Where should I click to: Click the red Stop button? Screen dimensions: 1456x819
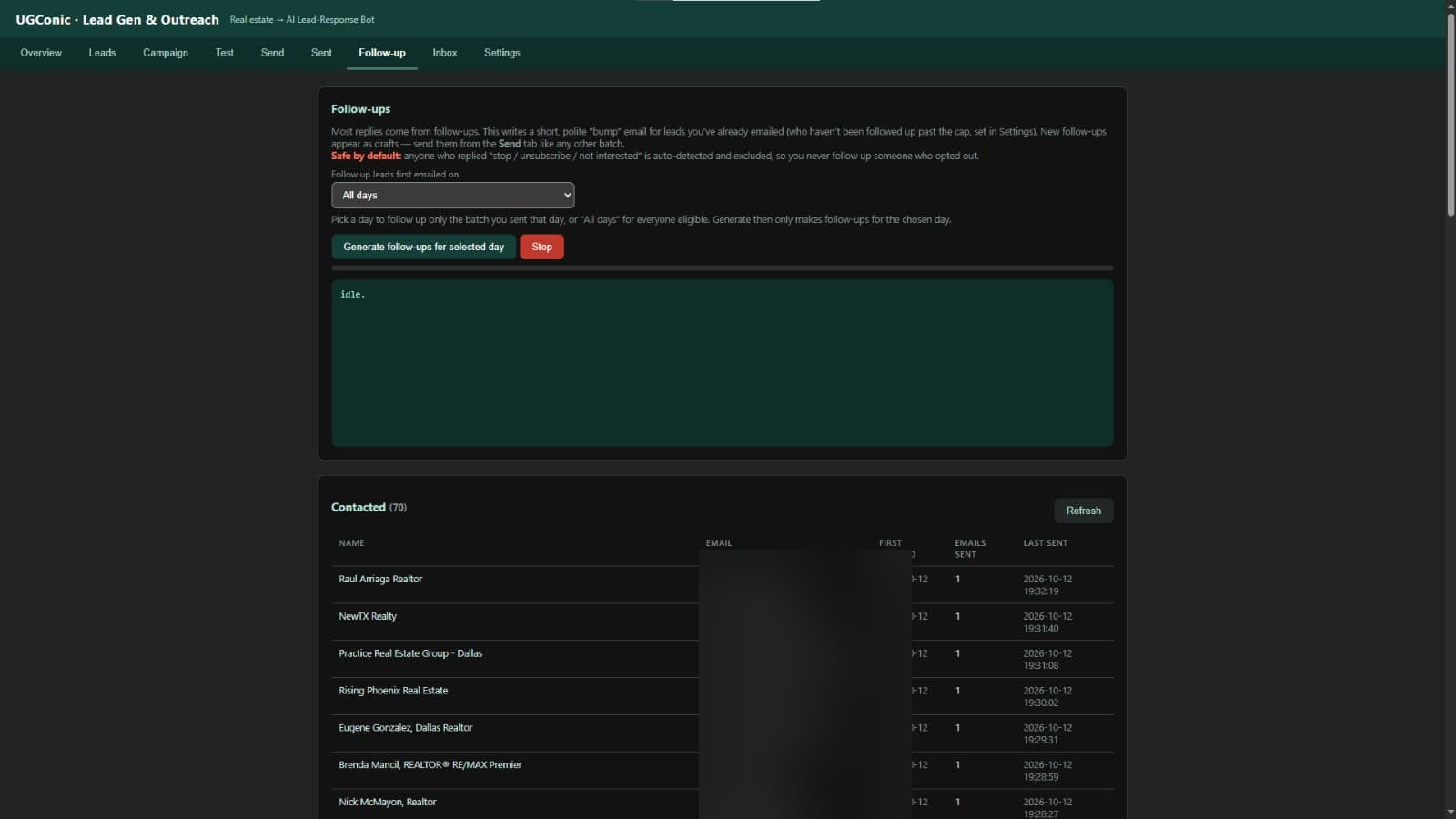click(x=541, y=247)
